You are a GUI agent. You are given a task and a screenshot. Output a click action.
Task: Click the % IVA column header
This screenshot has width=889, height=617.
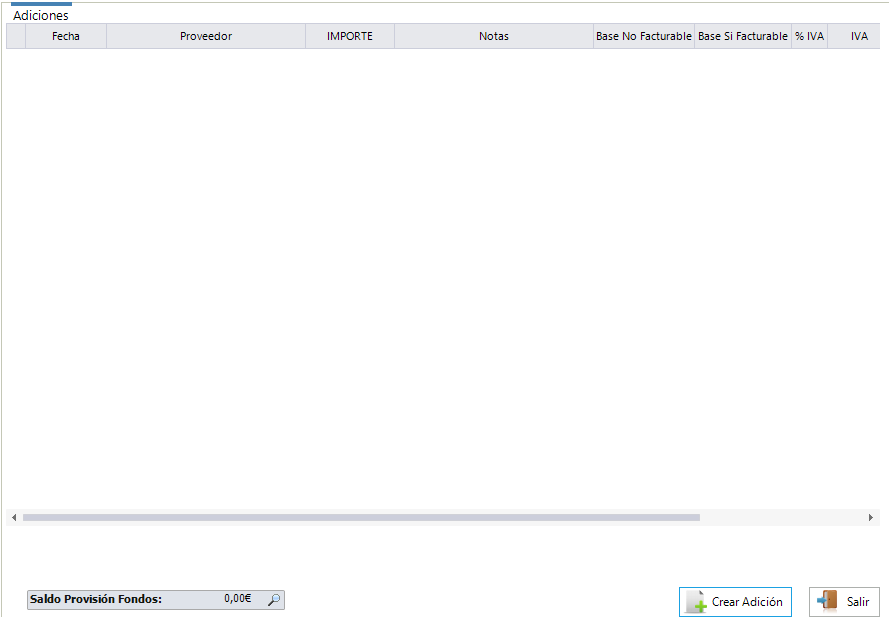810,36
